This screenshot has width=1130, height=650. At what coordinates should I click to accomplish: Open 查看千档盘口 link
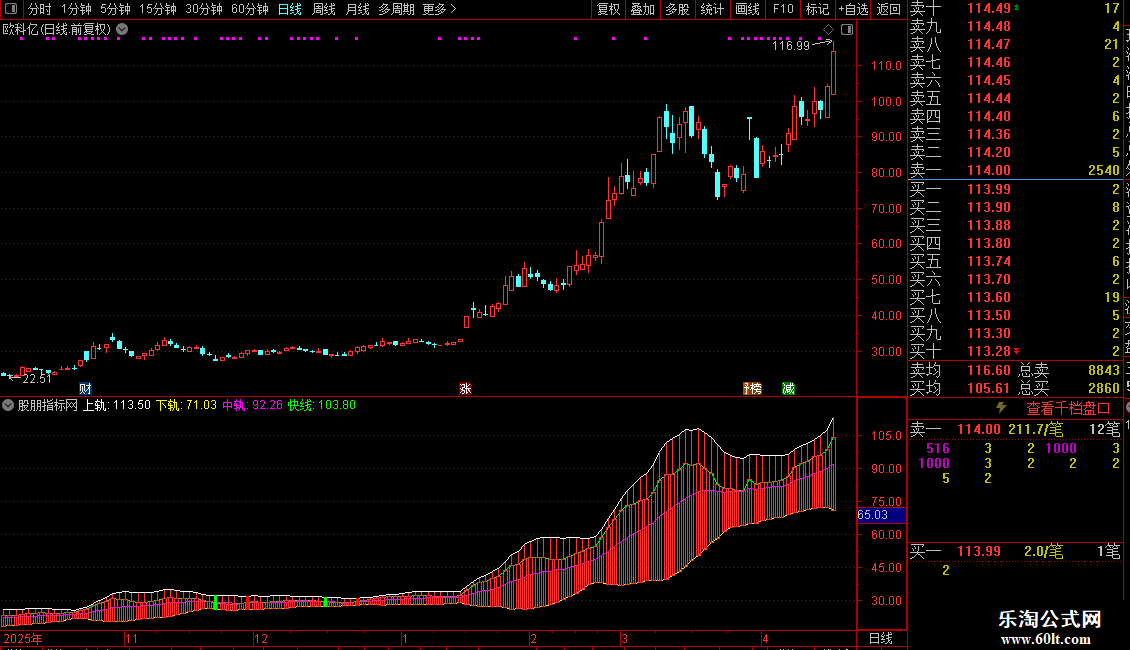1068,409
